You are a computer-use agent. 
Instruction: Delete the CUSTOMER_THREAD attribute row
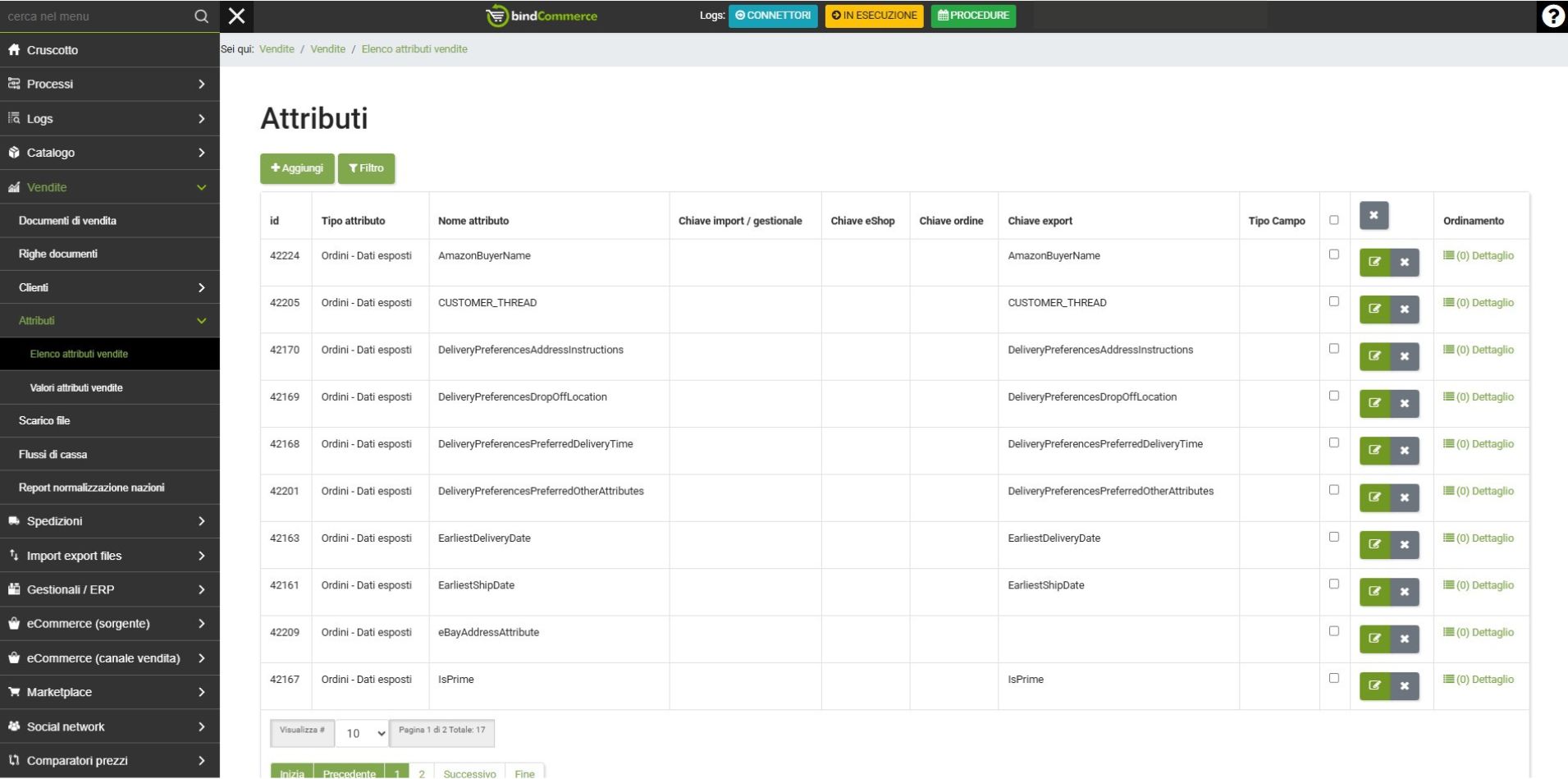(x=1404, y=309)
